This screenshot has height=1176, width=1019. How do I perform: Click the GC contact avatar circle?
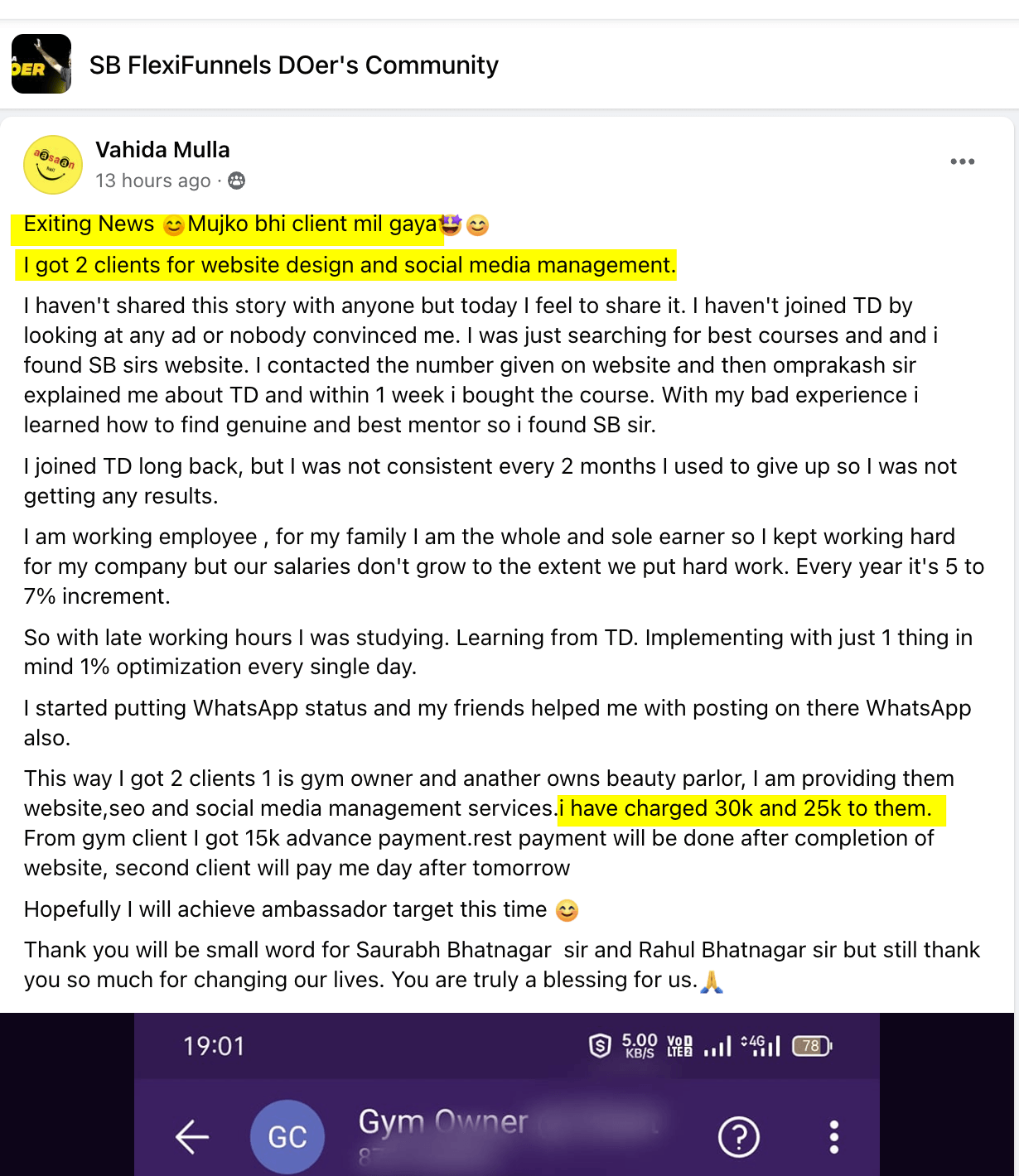pos(287,1136)
